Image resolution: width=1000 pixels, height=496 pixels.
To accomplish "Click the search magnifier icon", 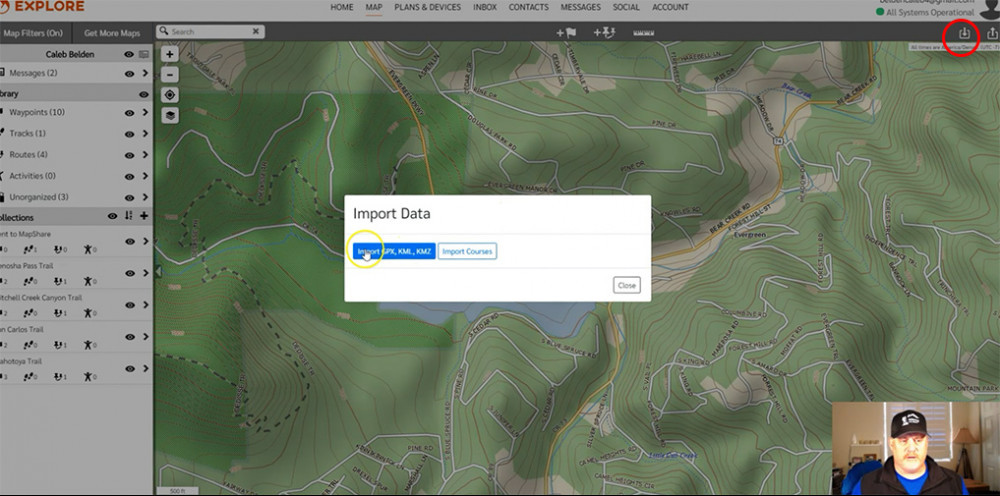I will click(x=163, y=31).
